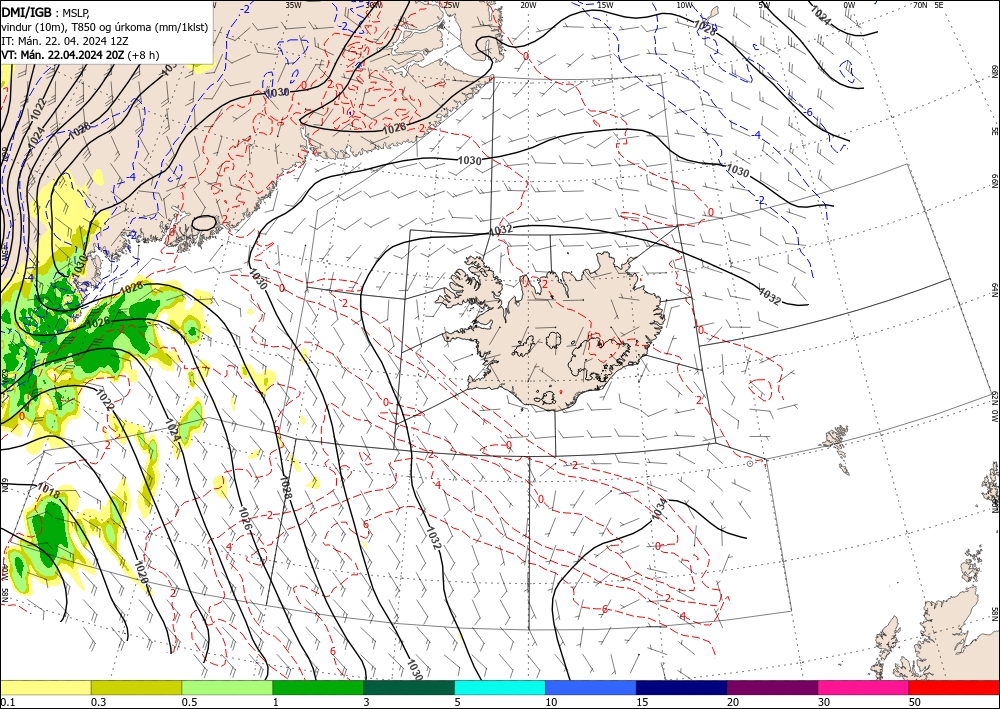Click the '20W' longitude label

[x=528, y=5]
